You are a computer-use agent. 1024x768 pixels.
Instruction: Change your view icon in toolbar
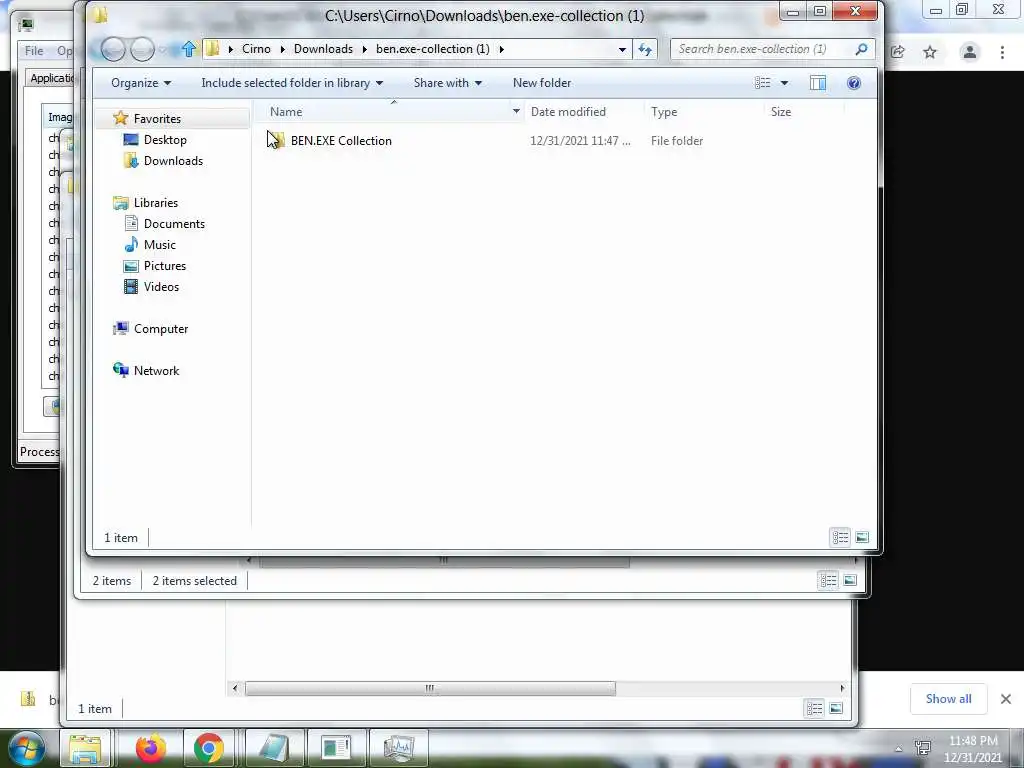click(762, 83)
